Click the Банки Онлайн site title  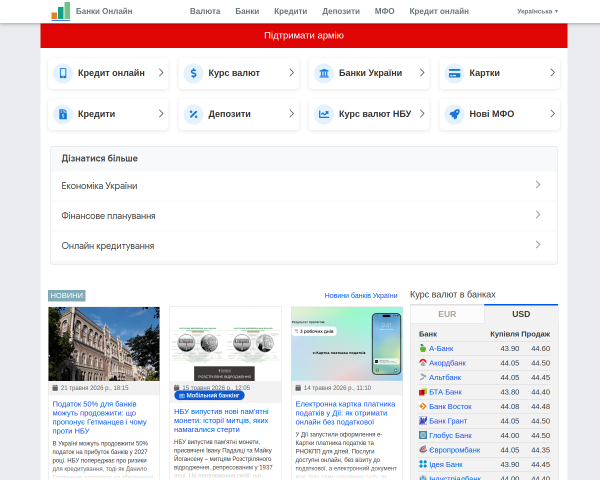click(x=104, y=11)
